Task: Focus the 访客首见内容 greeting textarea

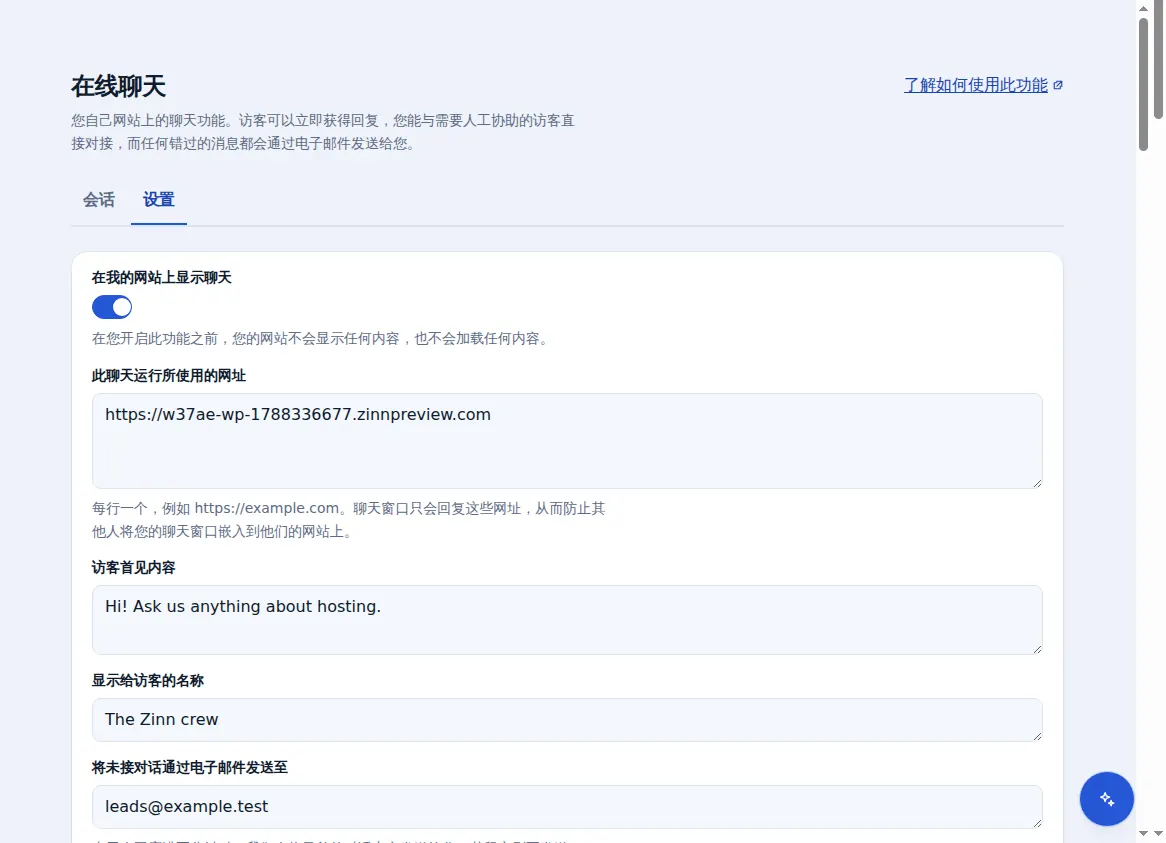Action: click(567, 620)
